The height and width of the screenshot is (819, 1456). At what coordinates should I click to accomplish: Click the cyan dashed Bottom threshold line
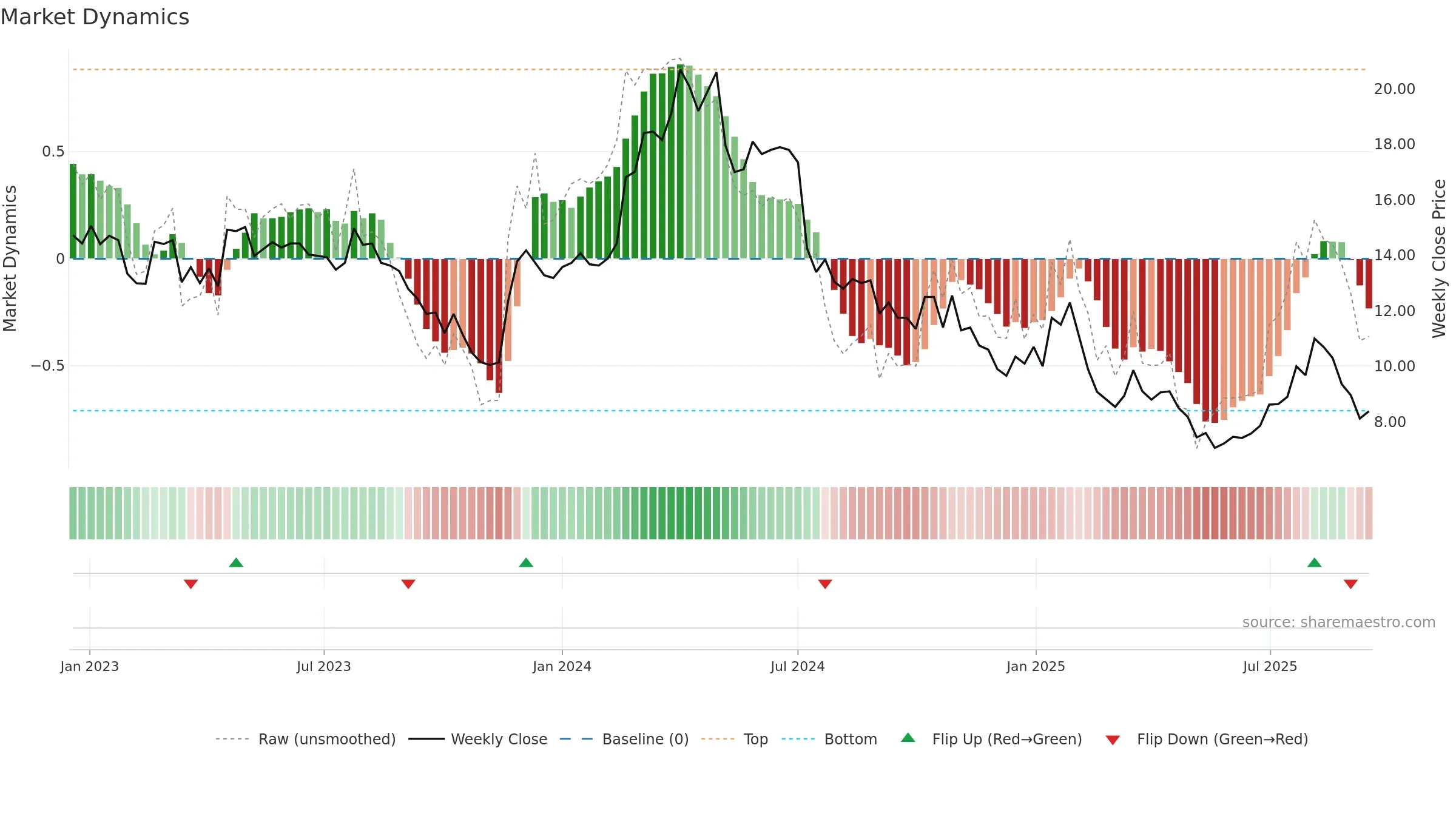coord(720,411)
